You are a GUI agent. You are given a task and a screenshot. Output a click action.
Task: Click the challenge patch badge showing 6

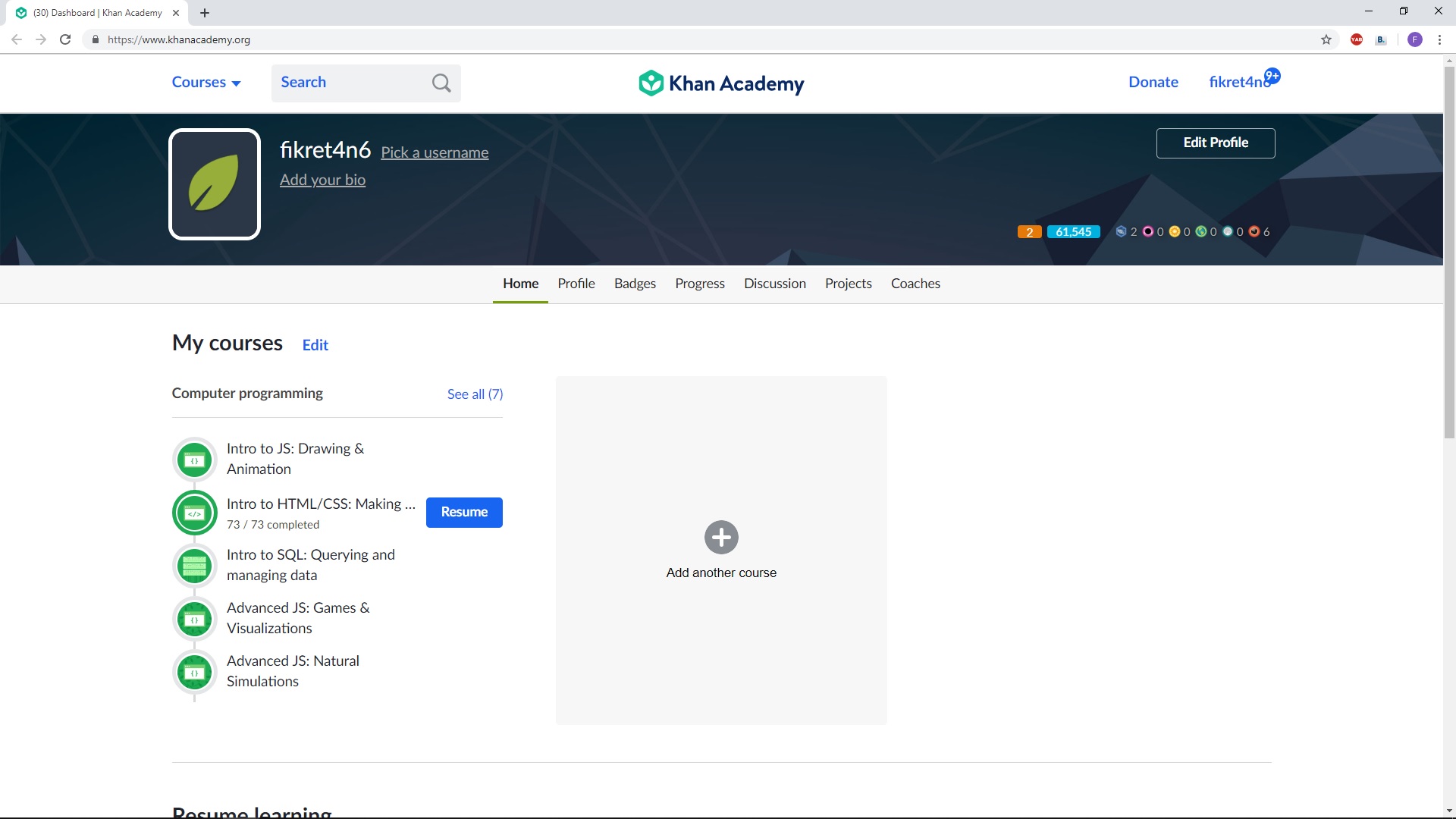coord(1254,232)
